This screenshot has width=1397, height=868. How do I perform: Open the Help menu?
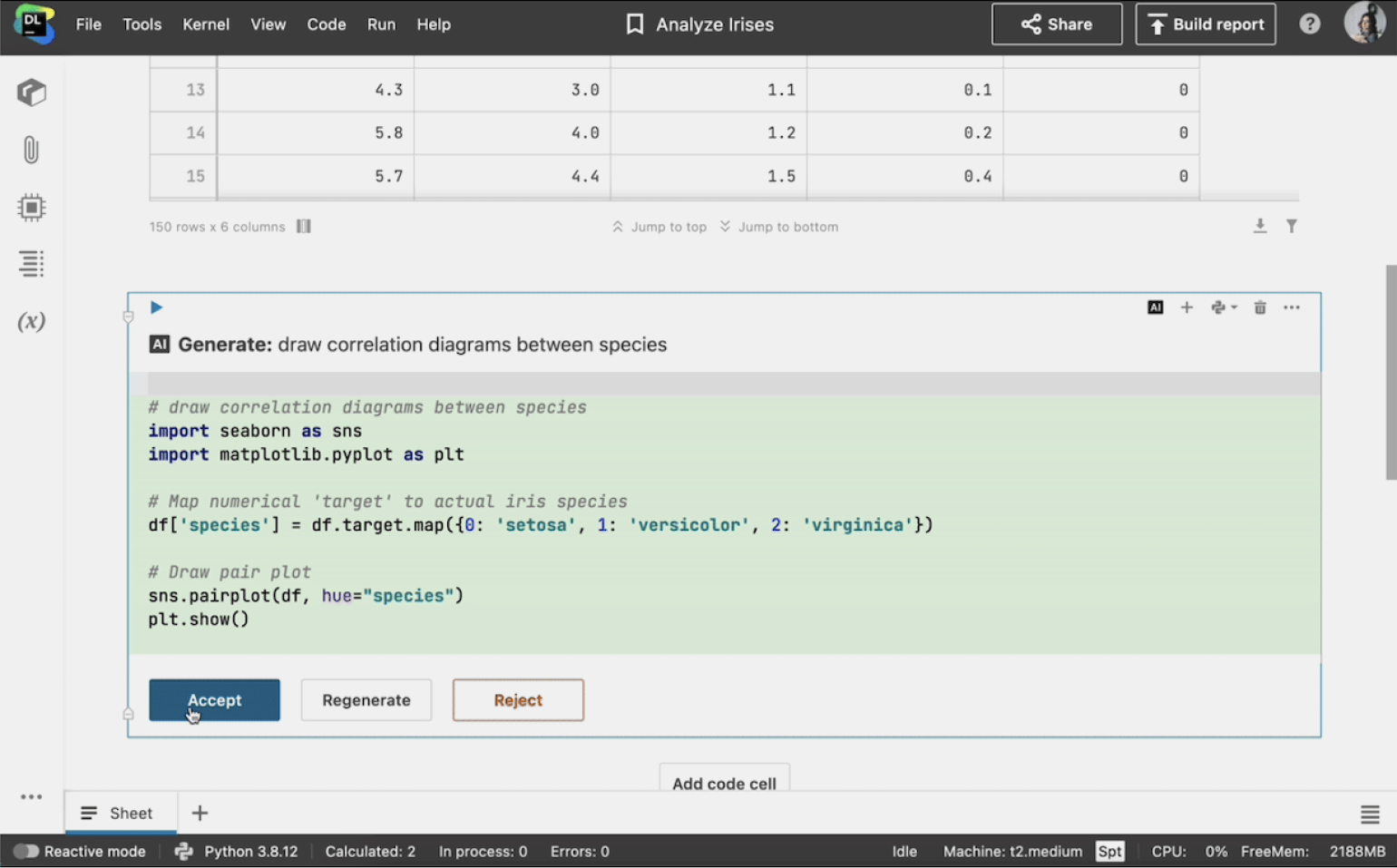(434, 24)
